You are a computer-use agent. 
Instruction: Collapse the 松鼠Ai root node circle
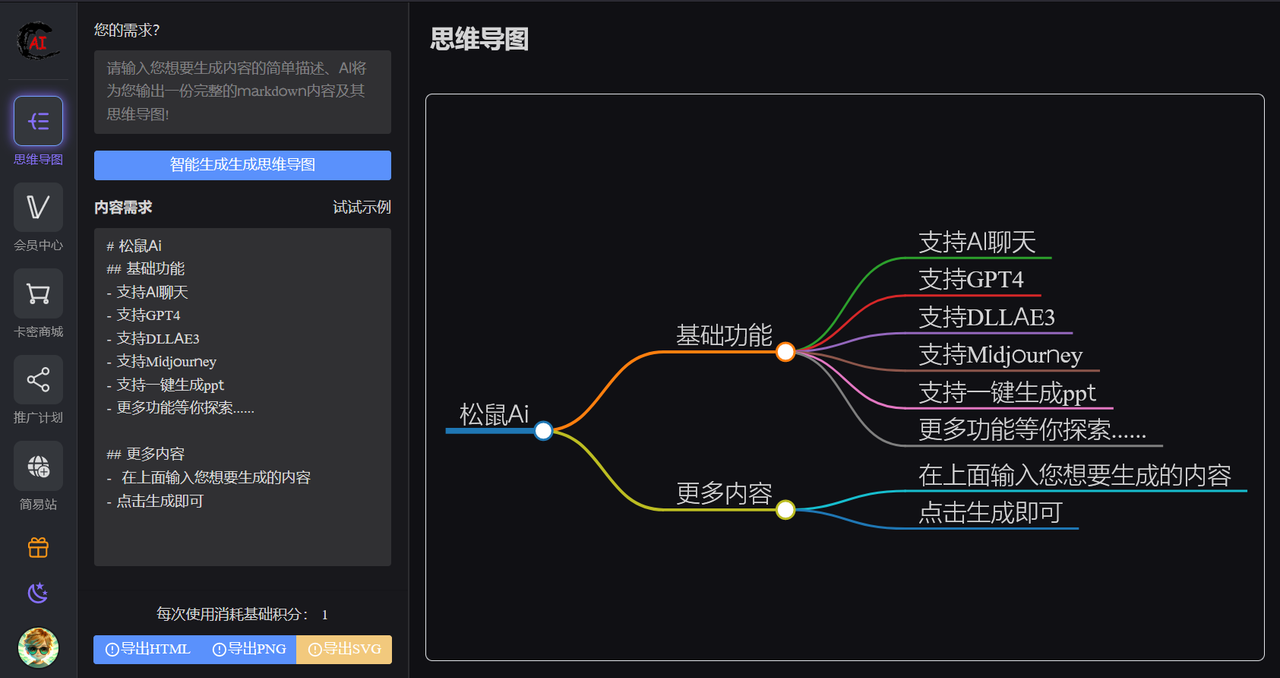pyautogui.click(x=543, y=431)
